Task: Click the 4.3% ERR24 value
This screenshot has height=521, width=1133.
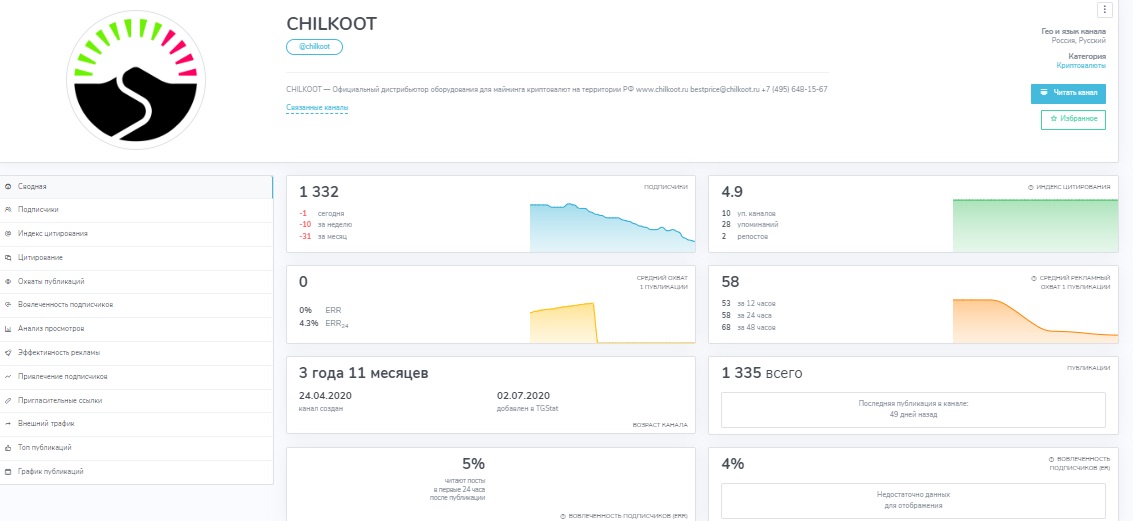Action: coord(325,322)
